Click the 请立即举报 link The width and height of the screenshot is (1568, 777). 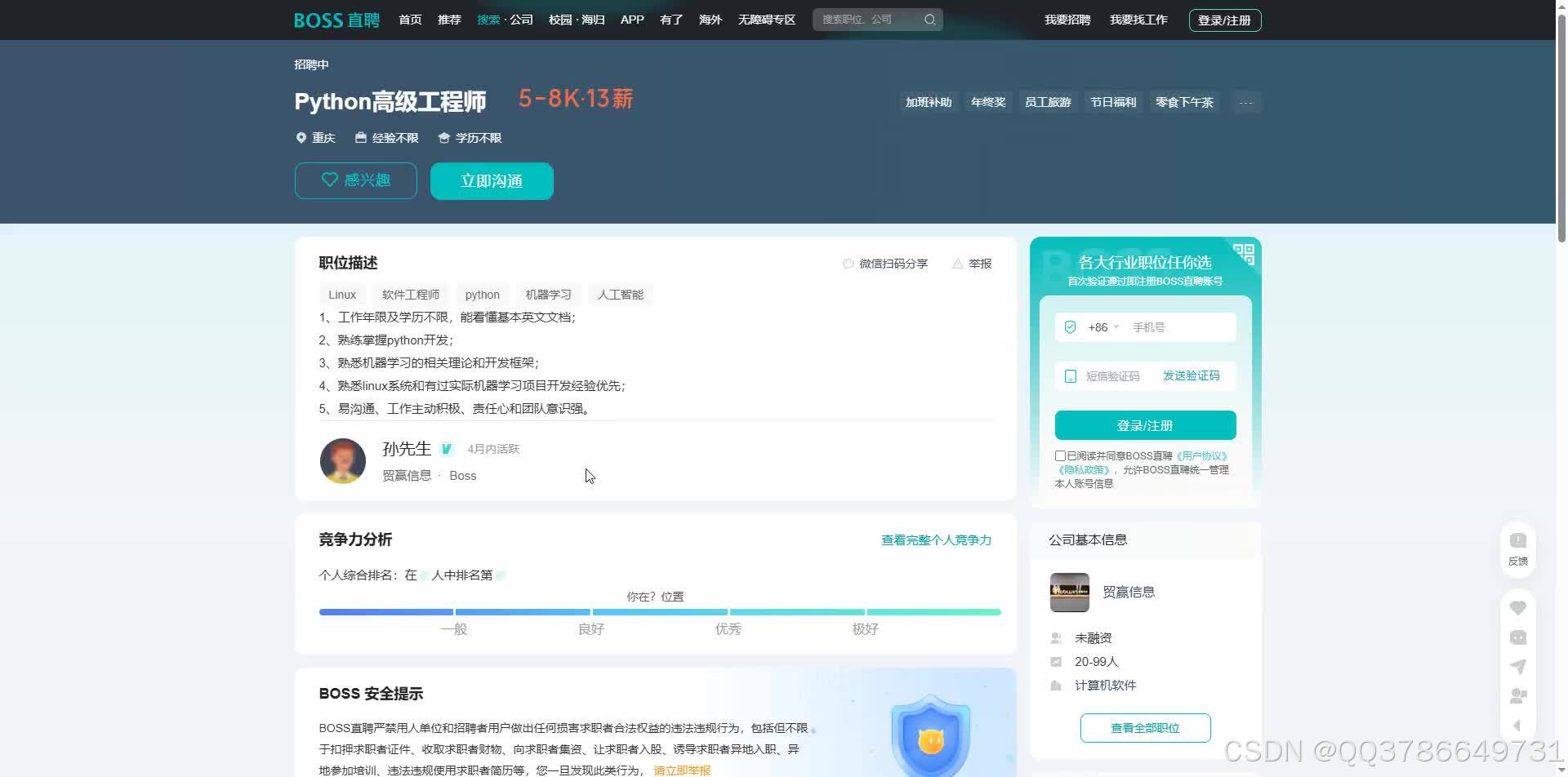682,770
